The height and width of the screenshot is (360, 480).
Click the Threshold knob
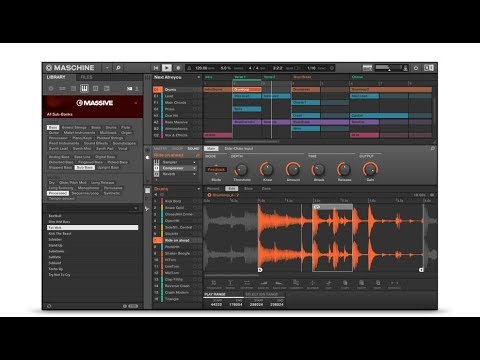pos(241,170)
